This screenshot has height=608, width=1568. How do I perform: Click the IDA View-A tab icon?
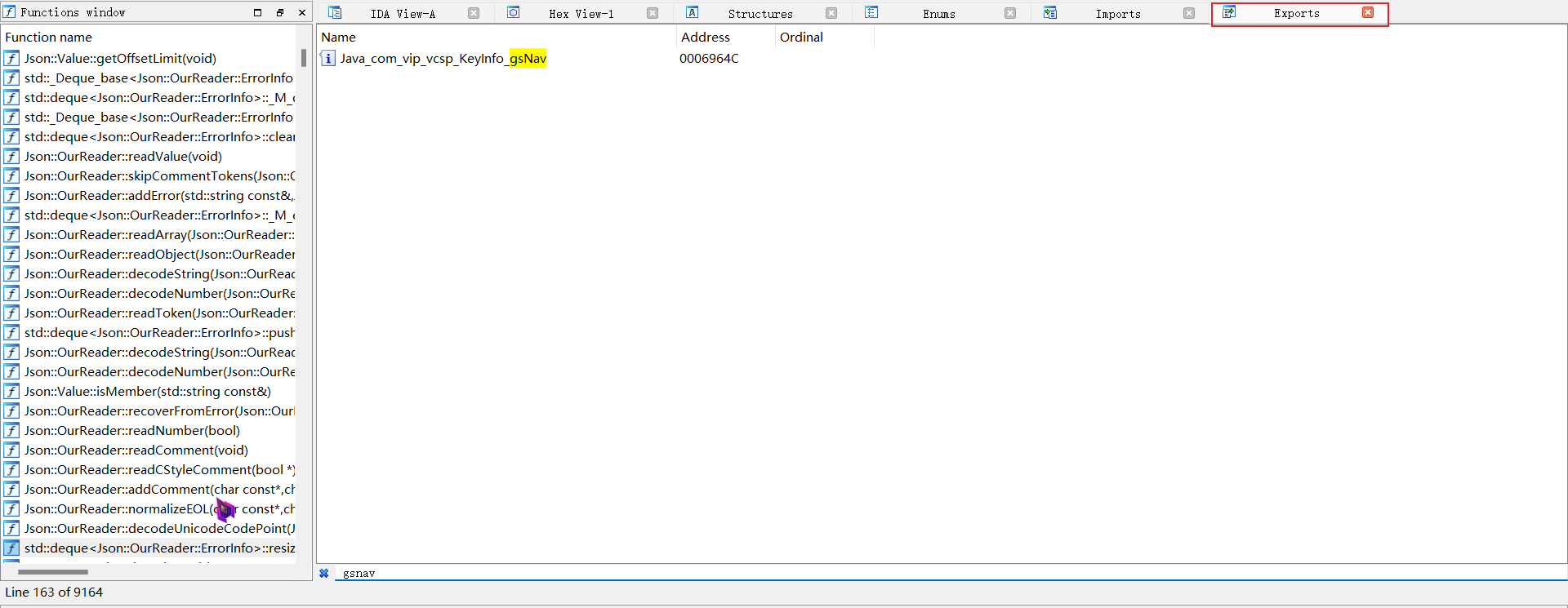335,12
